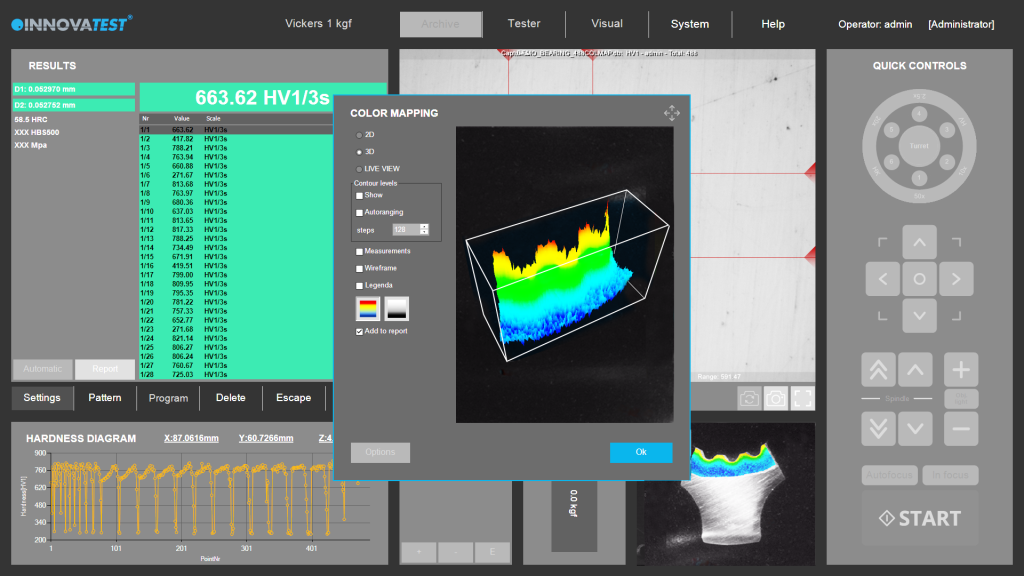Click the steps input field showing 128
The image size is (1024, 576).
tap(406, 229)
